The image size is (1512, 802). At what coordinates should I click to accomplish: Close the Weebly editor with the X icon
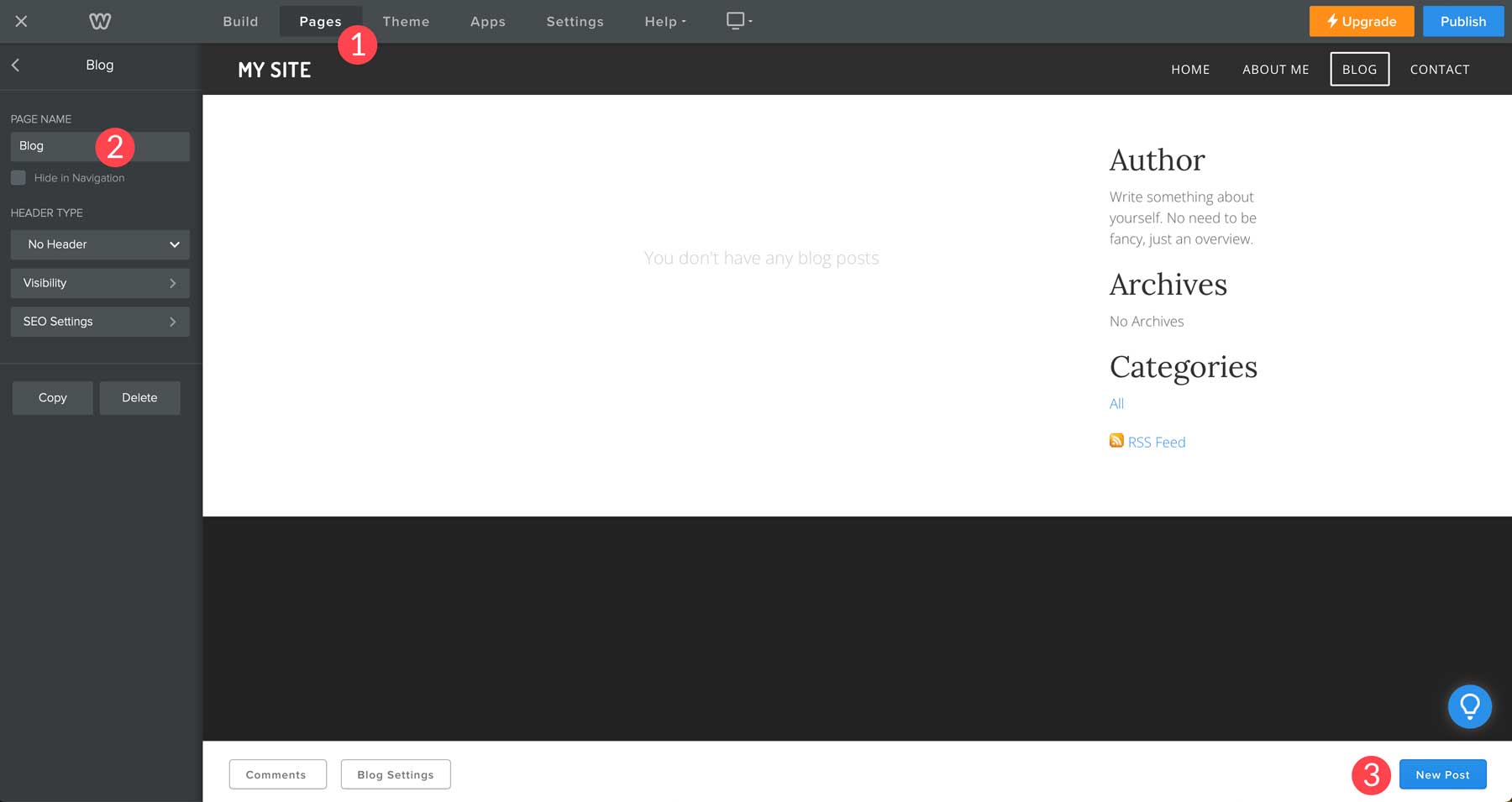pyautogui.click(x=21, y=21)
